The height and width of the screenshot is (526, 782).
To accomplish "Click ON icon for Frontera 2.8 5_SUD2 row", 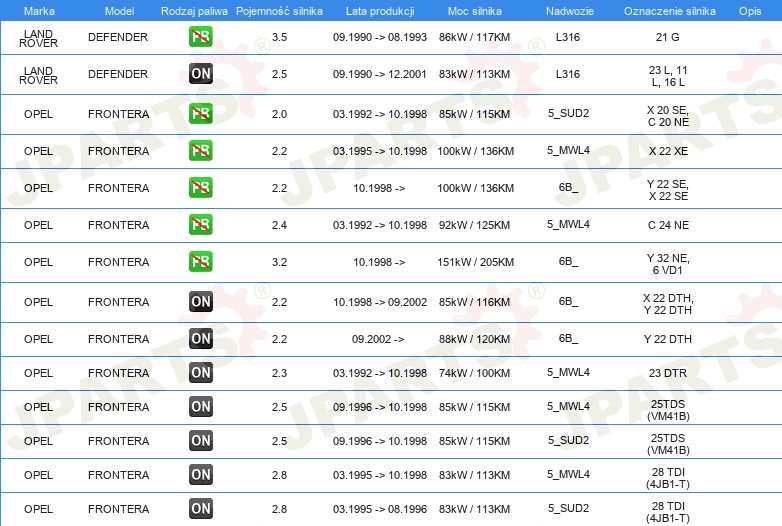I will (x=200, y=509).
